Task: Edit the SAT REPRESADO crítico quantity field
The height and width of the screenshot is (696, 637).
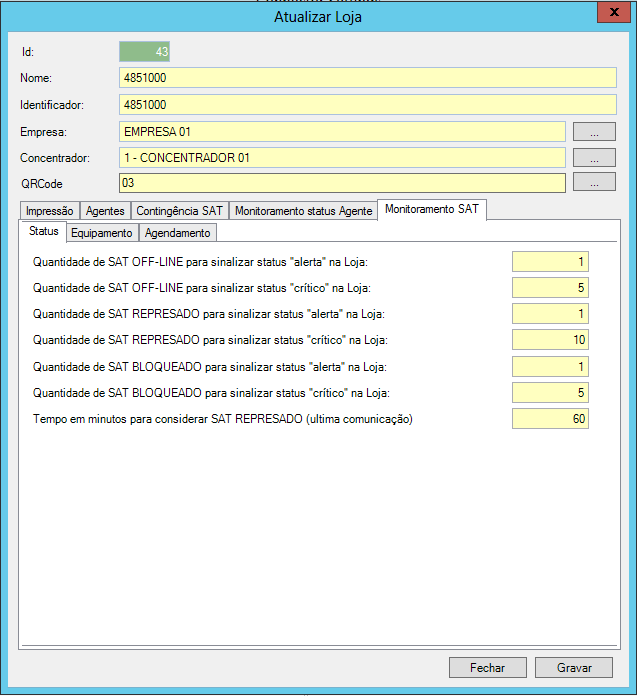Action: 550,340
